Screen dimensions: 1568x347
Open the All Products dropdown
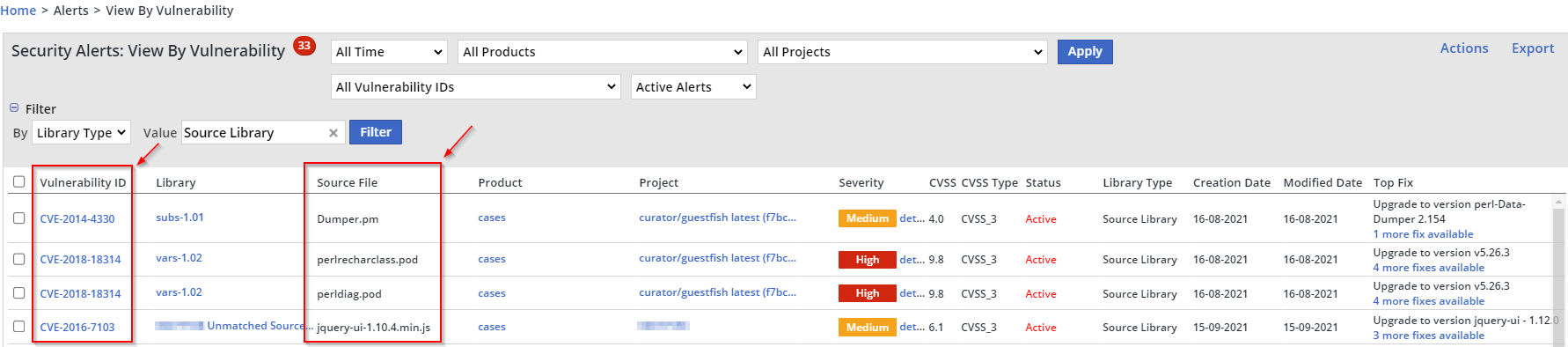click(x=603, y=52)
